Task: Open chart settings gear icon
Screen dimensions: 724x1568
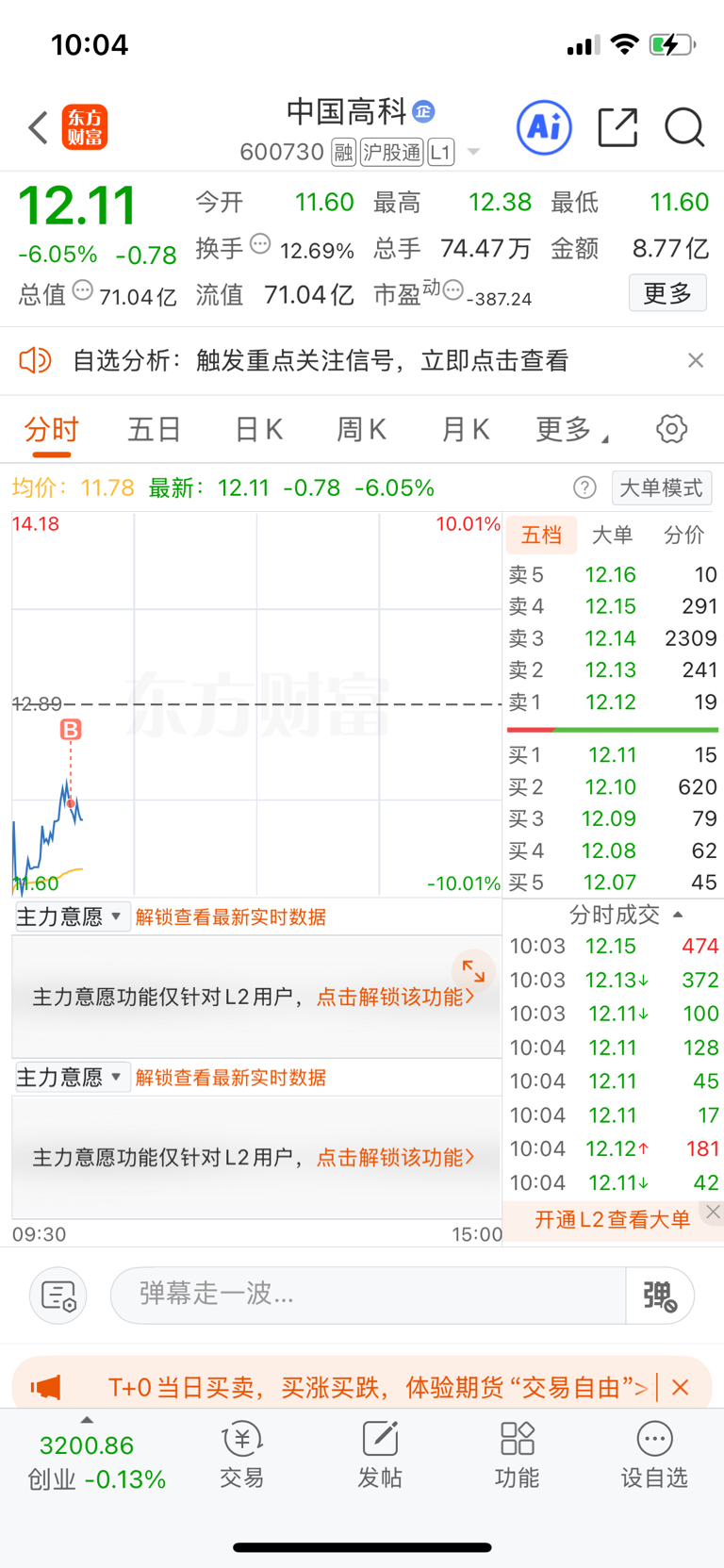Action: [x=671, y=429]
